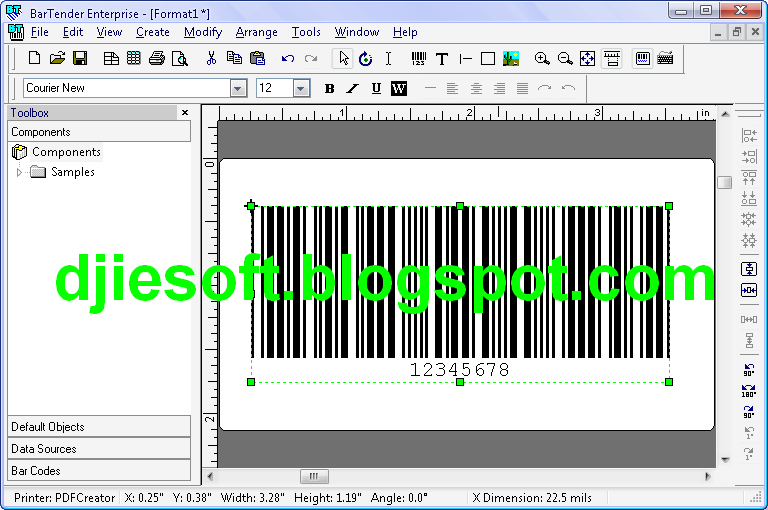This screenshot has height=510, width=768.
Task: Align text left button
Action: click(x=453, y=88)
